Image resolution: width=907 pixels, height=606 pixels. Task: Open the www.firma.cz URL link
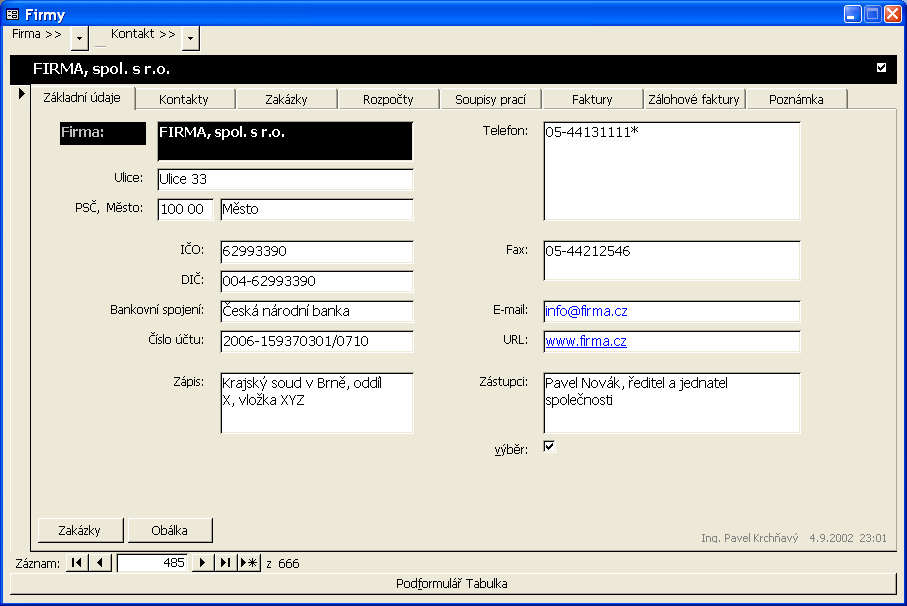(x=586, y=342)
